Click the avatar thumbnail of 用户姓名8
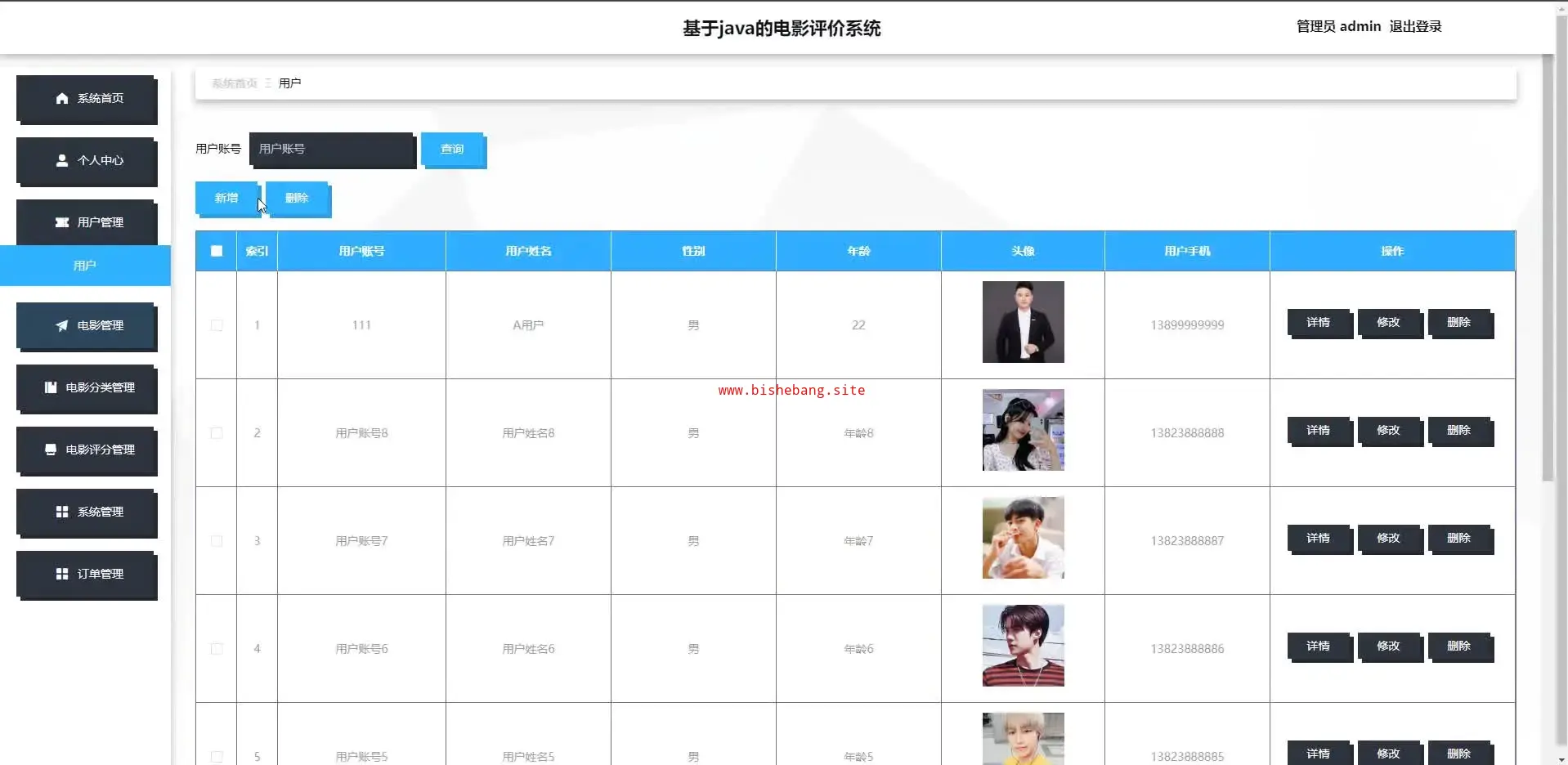 point(1024,430)
